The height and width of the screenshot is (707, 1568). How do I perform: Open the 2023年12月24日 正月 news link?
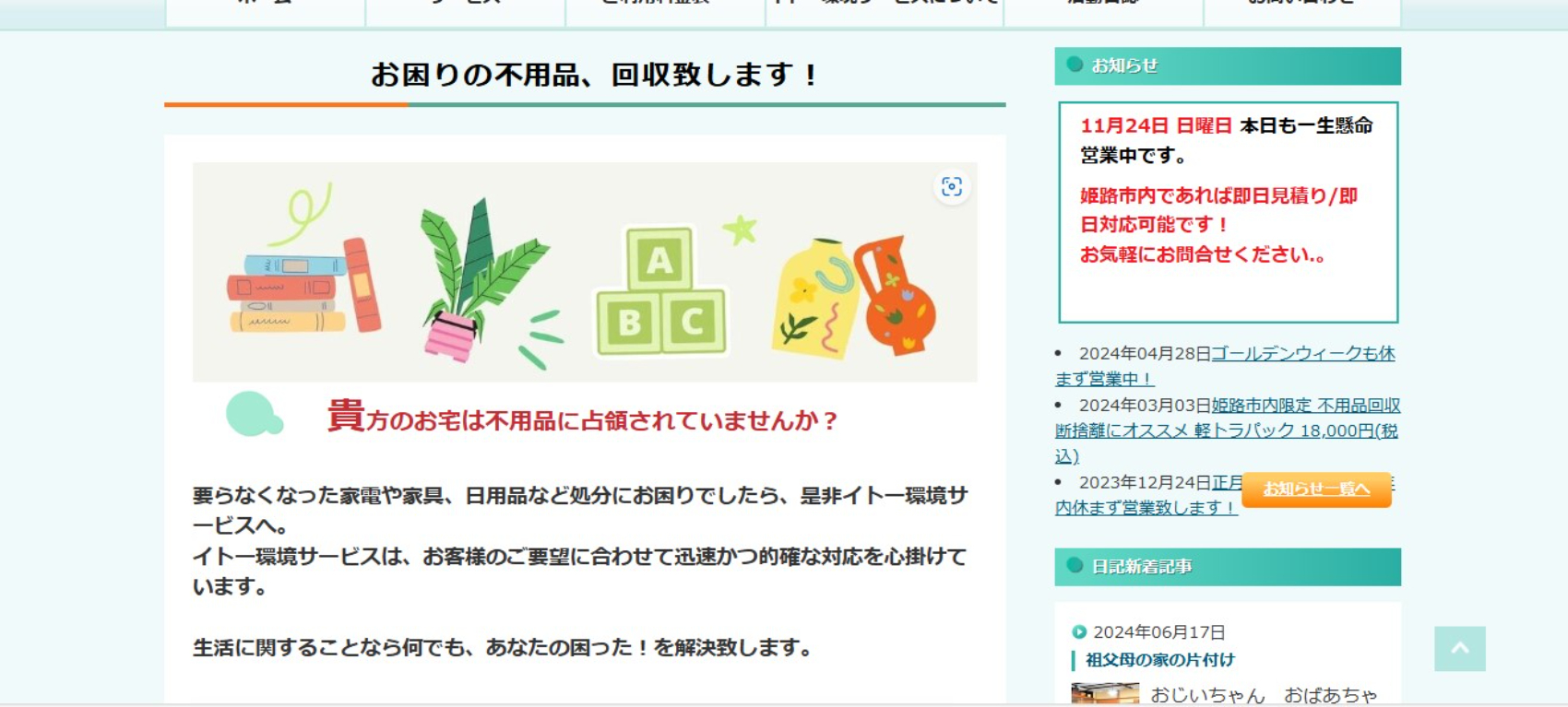point(1146,495)
